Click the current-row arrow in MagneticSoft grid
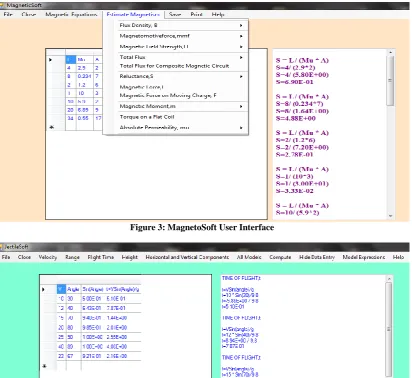Image resolution: width=412 pixels, height=378 pixels. click(50, 60)
